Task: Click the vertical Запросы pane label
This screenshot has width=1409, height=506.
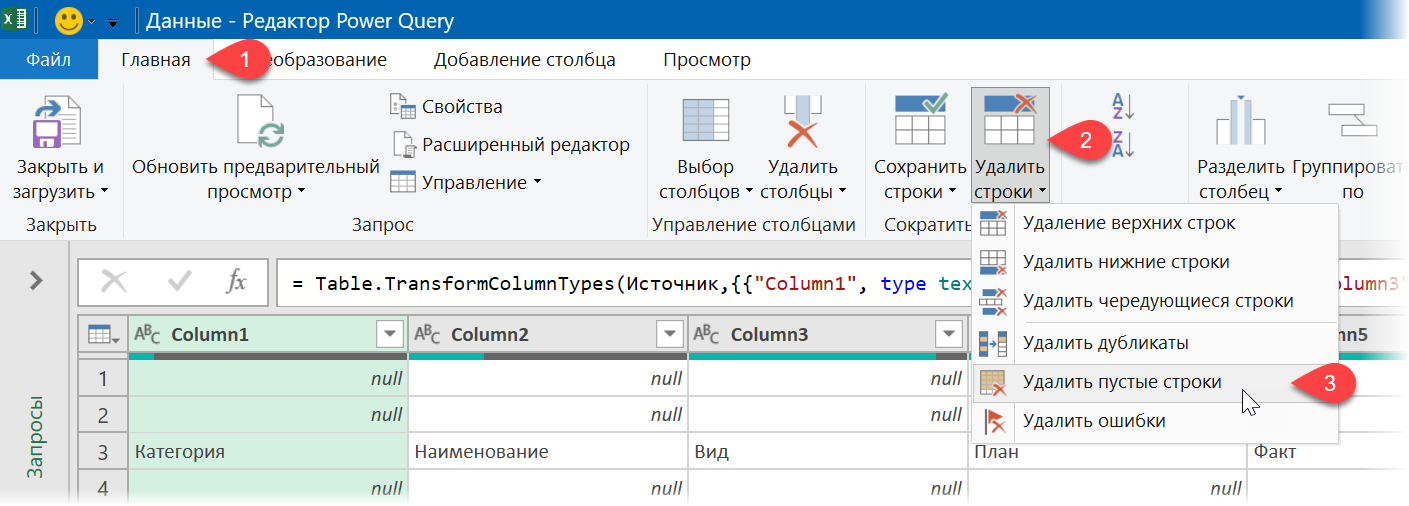Action: click(x=36, y=437)
